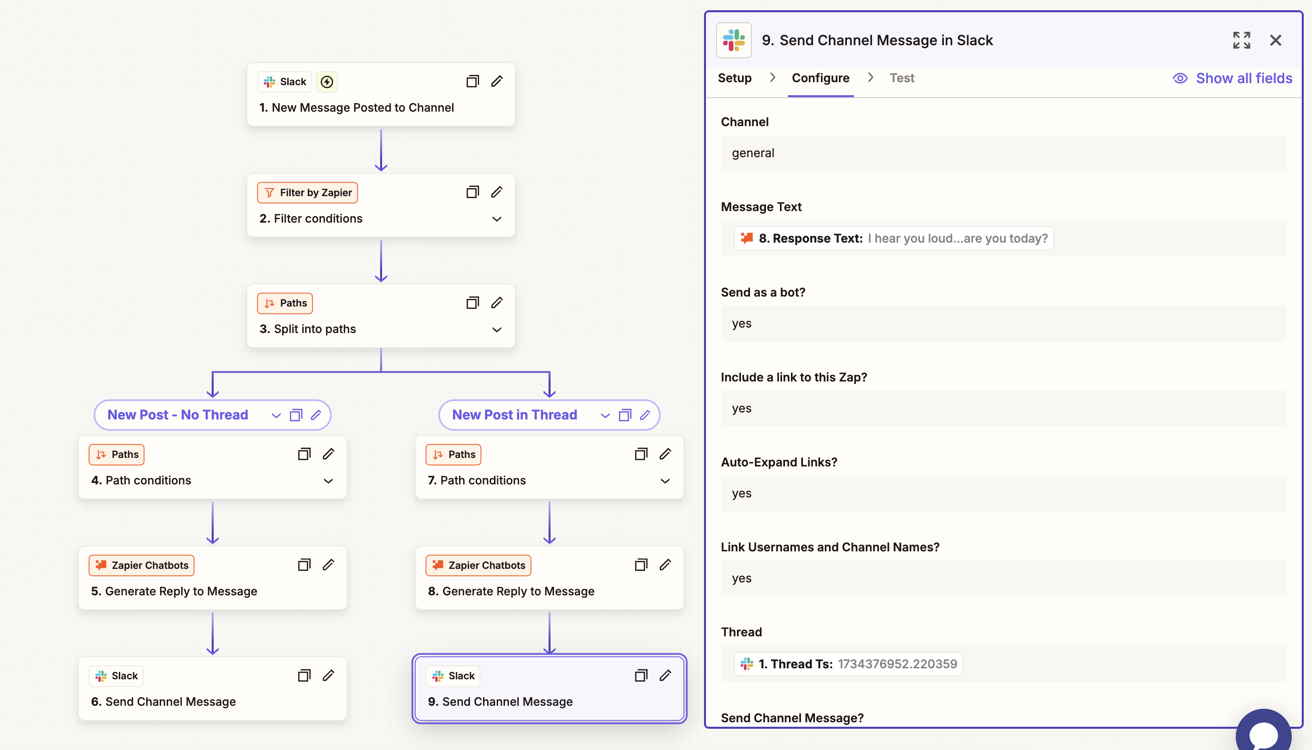Click the trigger badge next to Slack in step 1
Screen dimensions: 1312x750
click(x=327, y=82)
